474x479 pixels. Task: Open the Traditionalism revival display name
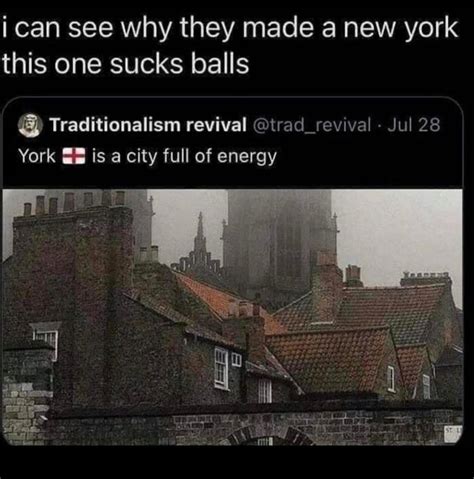(x=148, y=125)
